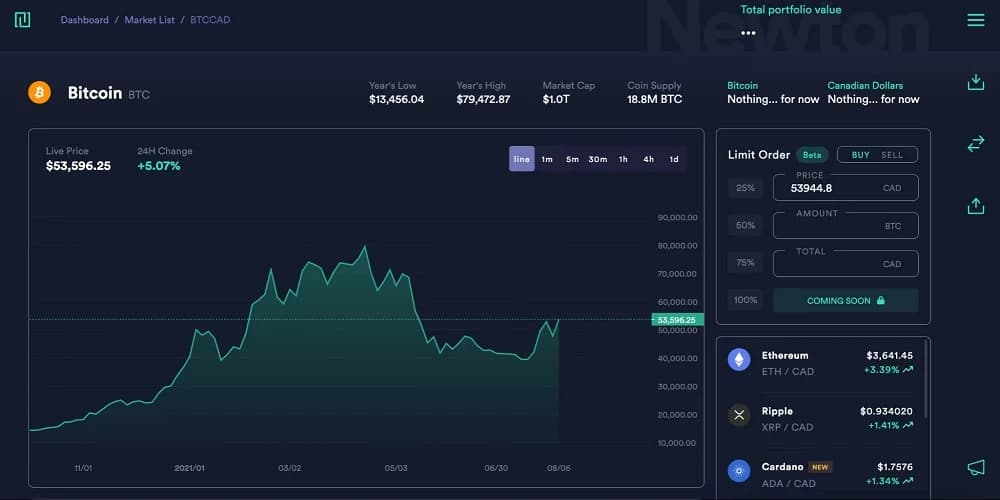This screenshot has height=500, width=1000.
Task: Click the Canadian Dollars balance label
Action: tap(865, 85)
